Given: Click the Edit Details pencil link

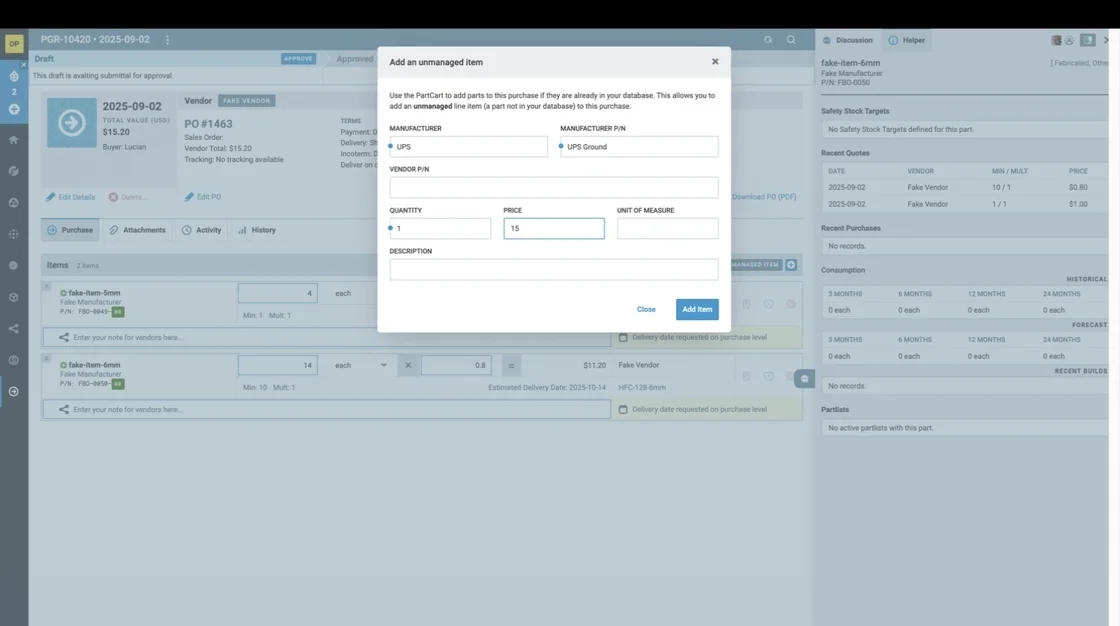Looking at the screenshot, I should (x=70, y=197).
